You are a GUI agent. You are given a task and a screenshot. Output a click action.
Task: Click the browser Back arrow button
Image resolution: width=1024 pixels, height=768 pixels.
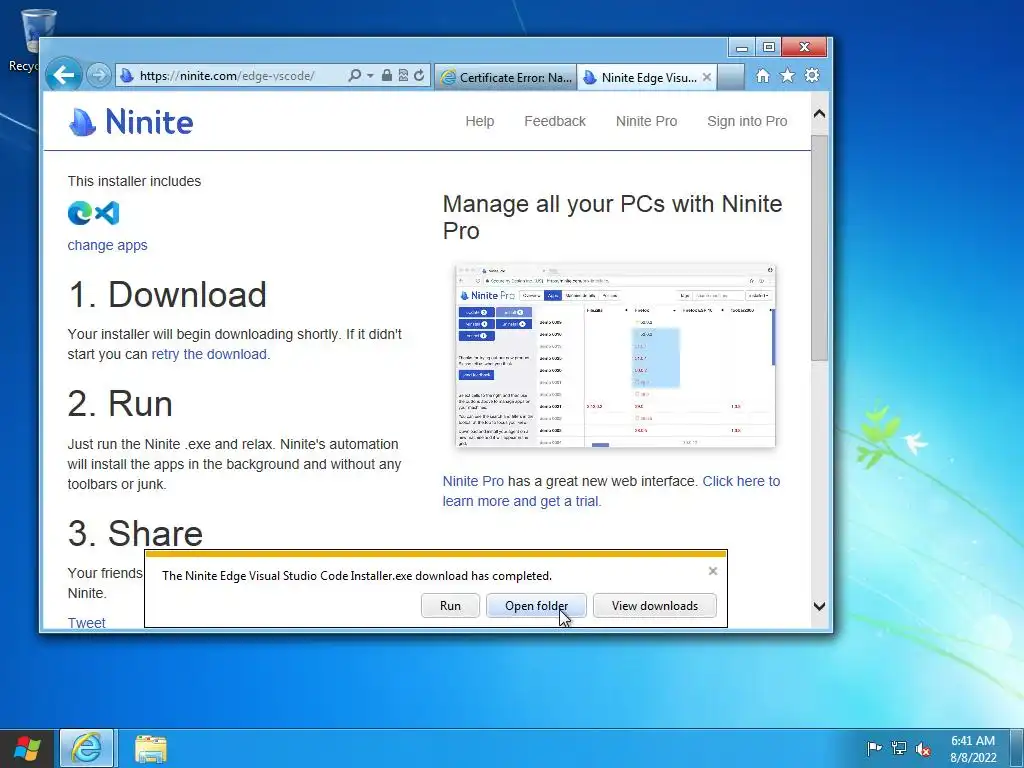coord(63,75)
